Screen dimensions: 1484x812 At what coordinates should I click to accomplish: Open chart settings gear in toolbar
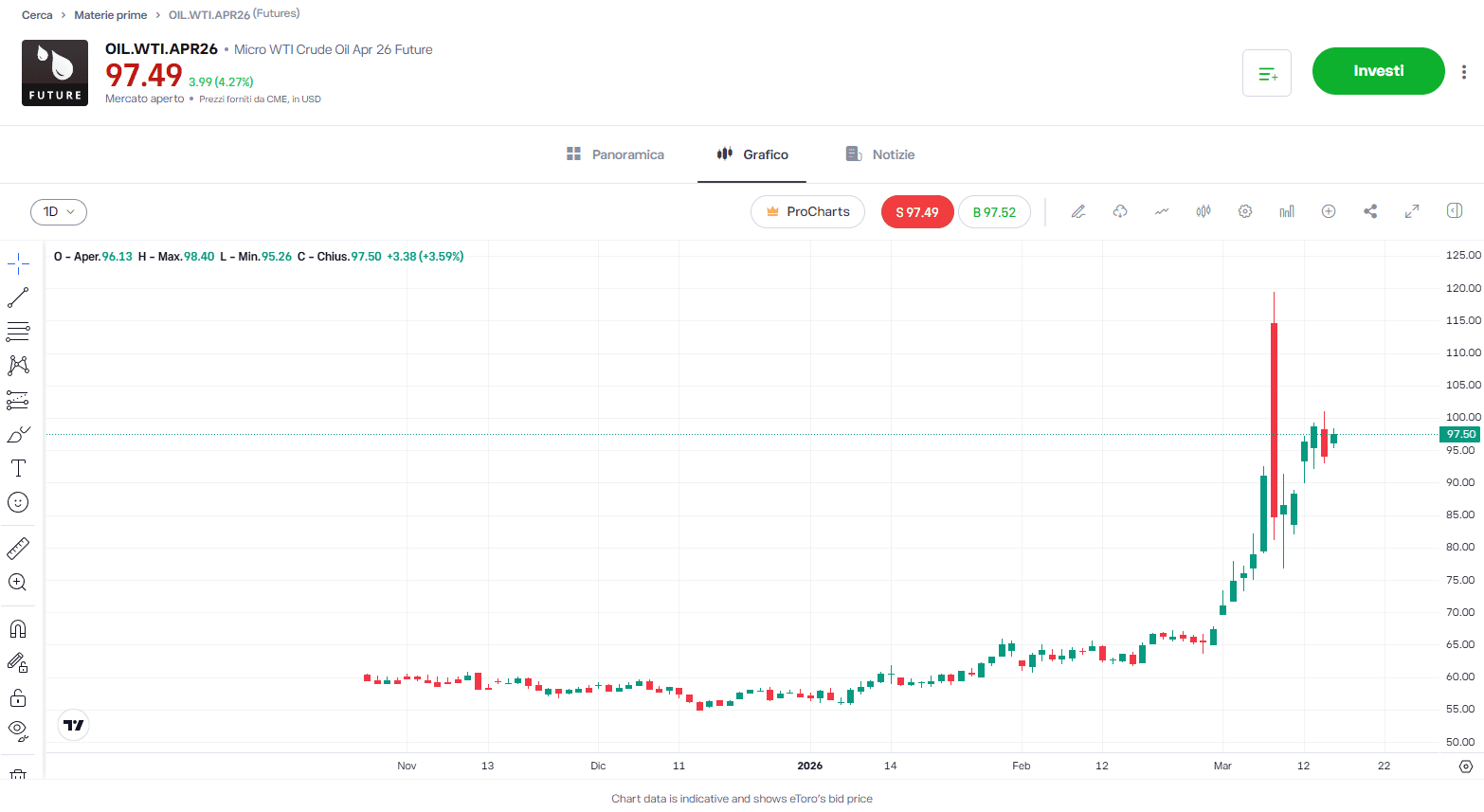pos(1245,211)
